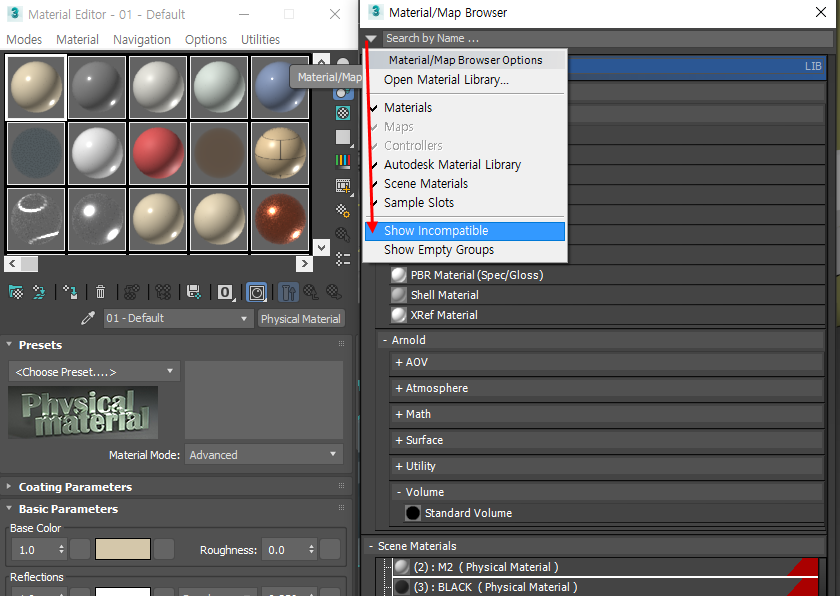Collapse the Basic Parameters rollout

click(9, 508)
